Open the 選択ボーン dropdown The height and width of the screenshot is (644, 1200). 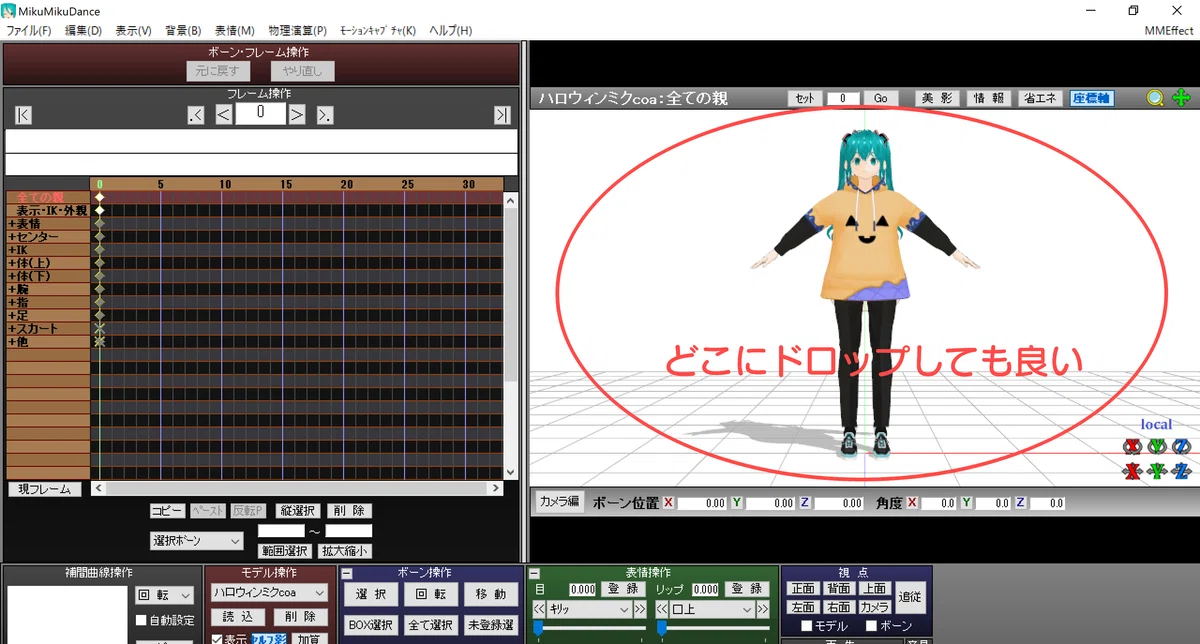196,540
